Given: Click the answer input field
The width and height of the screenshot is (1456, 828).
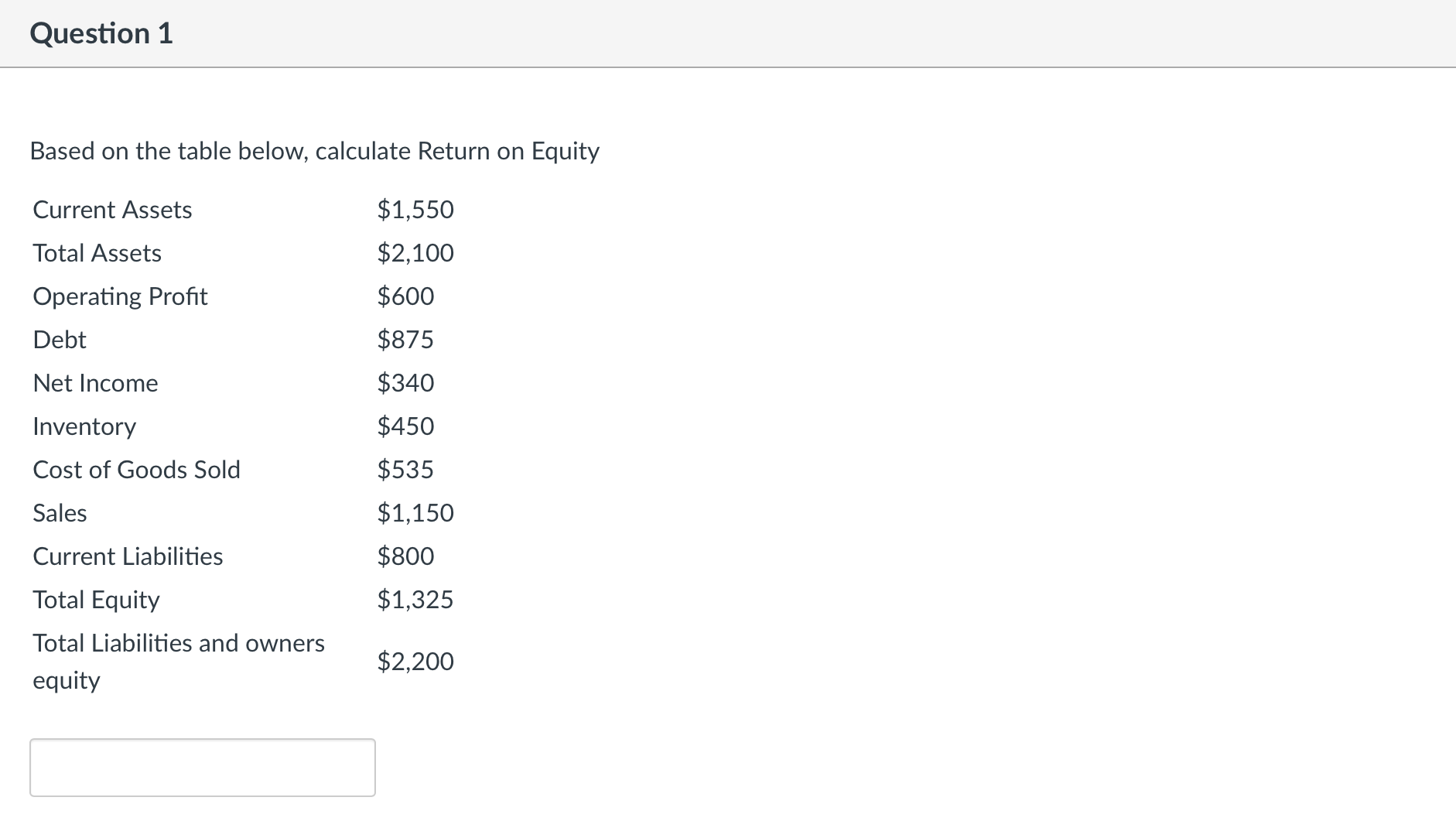Looking at the screenshot, I should 201,767.
